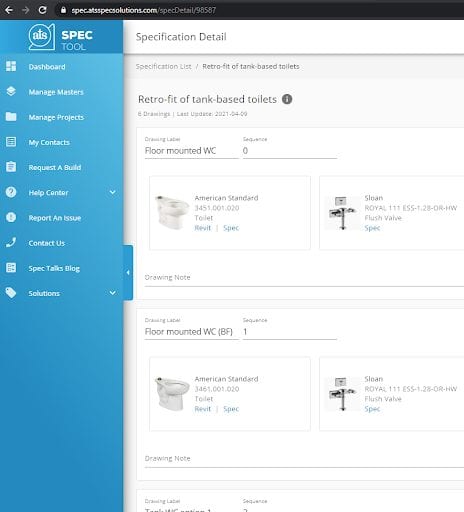The height and width of the screenshot is (512, 464).
Task: Open the Dashboard menu item
Action: [x=47, y=67]
